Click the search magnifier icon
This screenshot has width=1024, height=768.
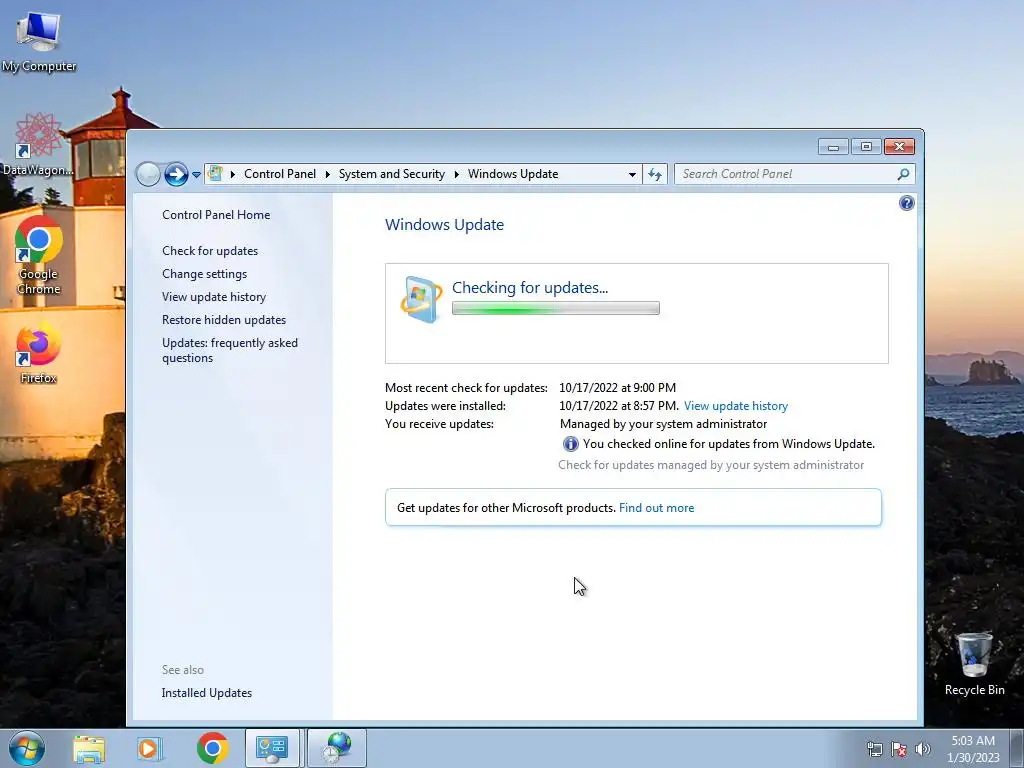(x=903, y=174)
